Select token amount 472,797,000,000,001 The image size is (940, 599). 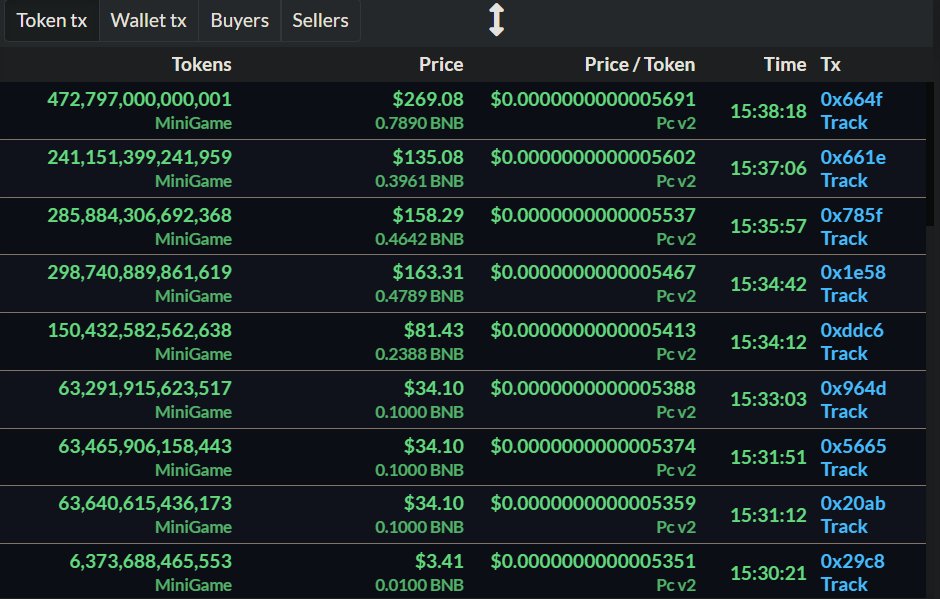(x=140, y=99)
